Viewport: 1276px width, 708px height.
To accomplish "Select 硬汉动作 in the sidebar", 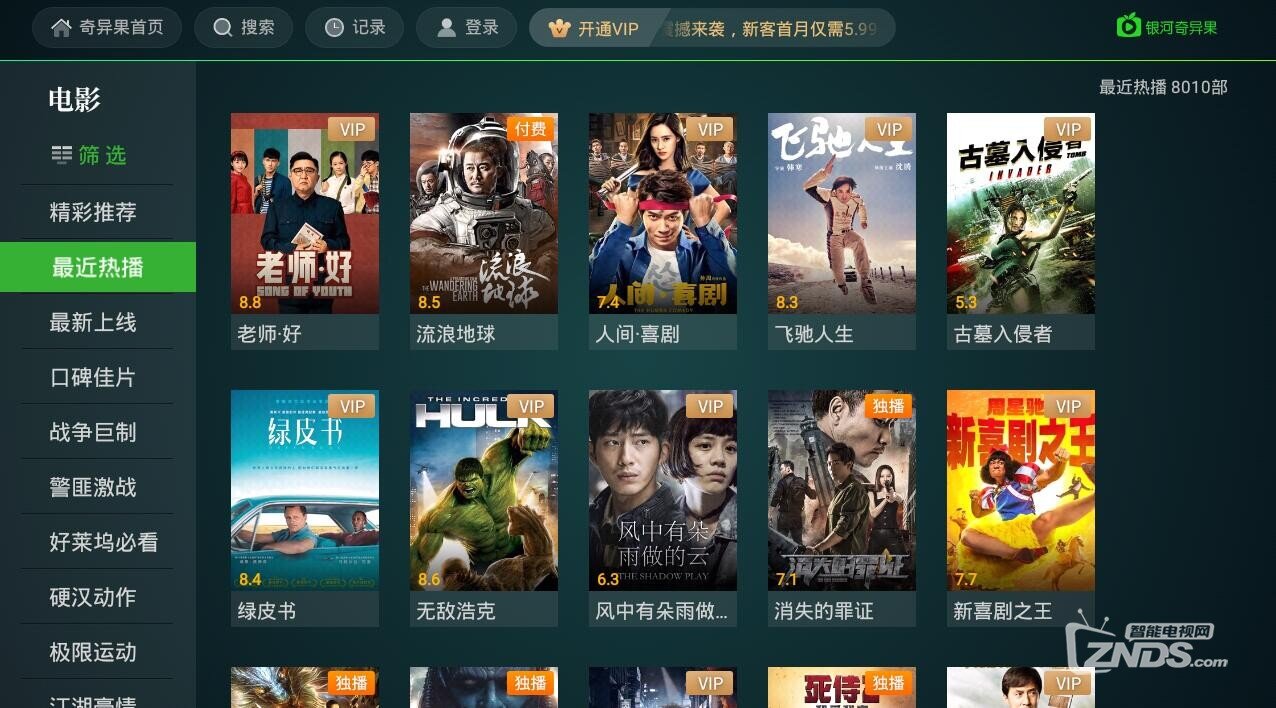I will pyautogui.click(x=93, y=597).
